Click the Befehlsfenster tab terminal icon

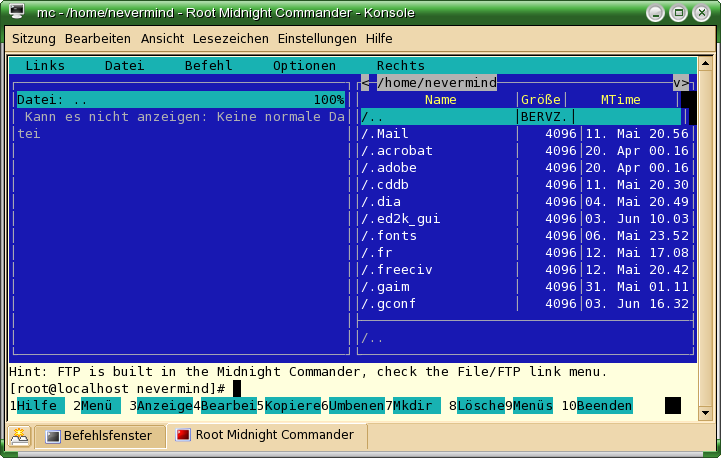52,436
